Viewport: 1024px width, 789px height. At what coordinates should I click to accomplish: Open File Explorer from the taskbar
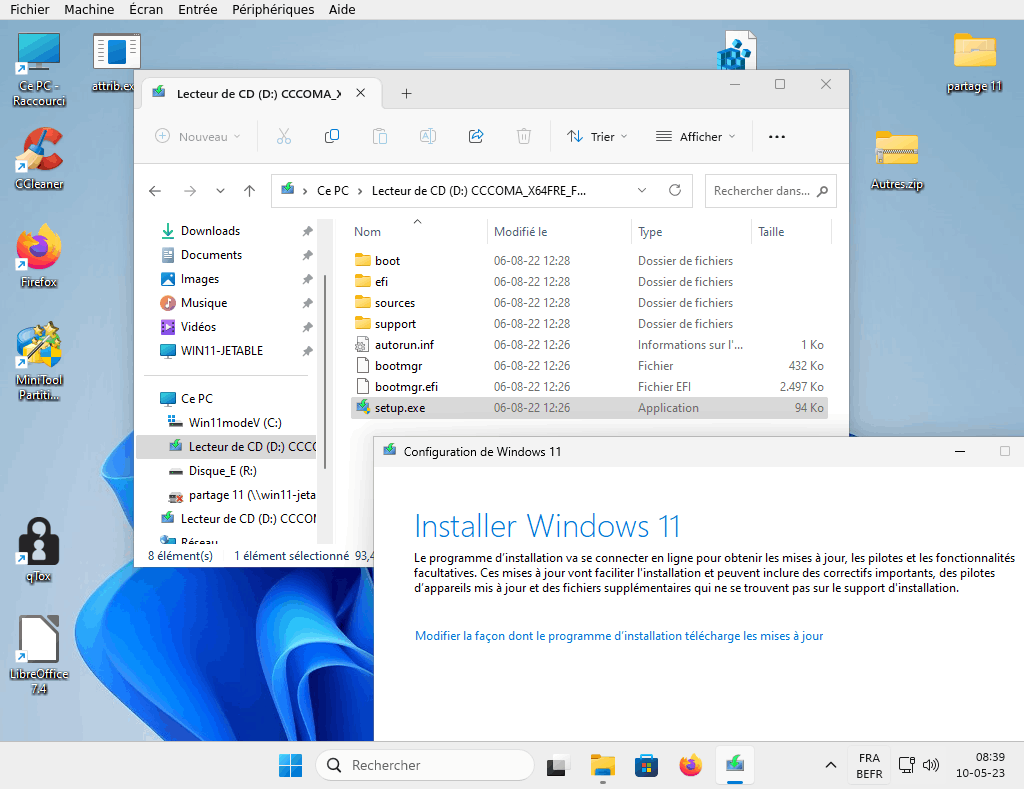603,765
